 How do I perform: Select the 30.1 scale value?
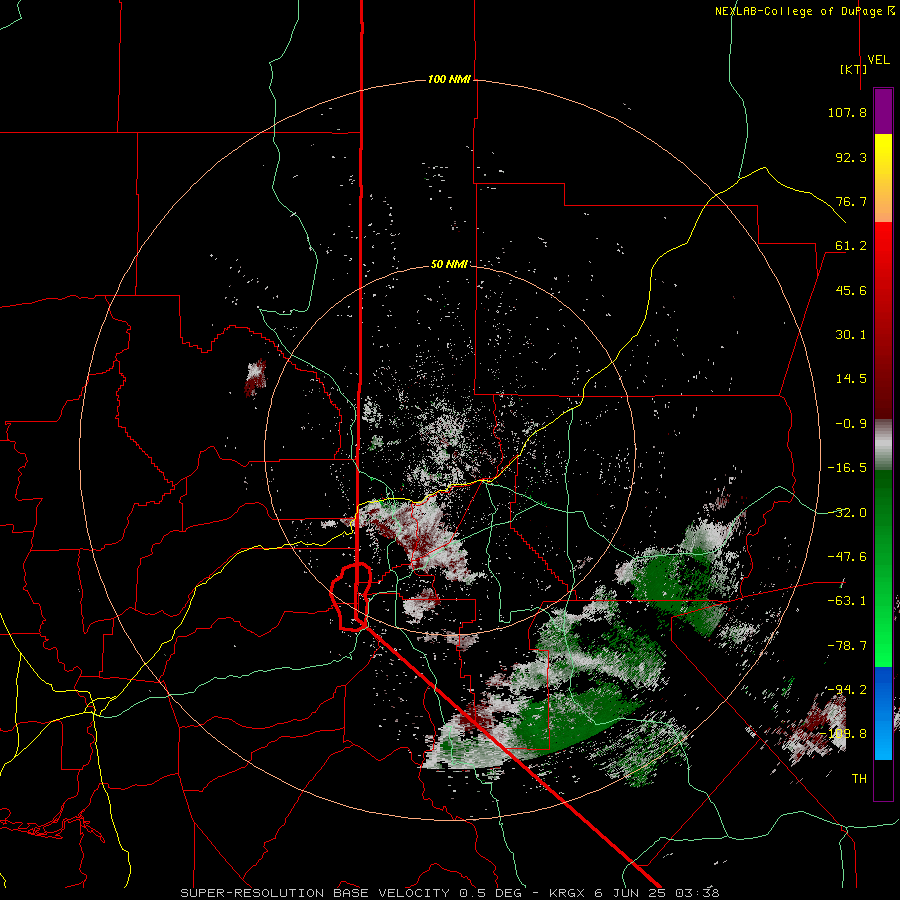point(851,335)
